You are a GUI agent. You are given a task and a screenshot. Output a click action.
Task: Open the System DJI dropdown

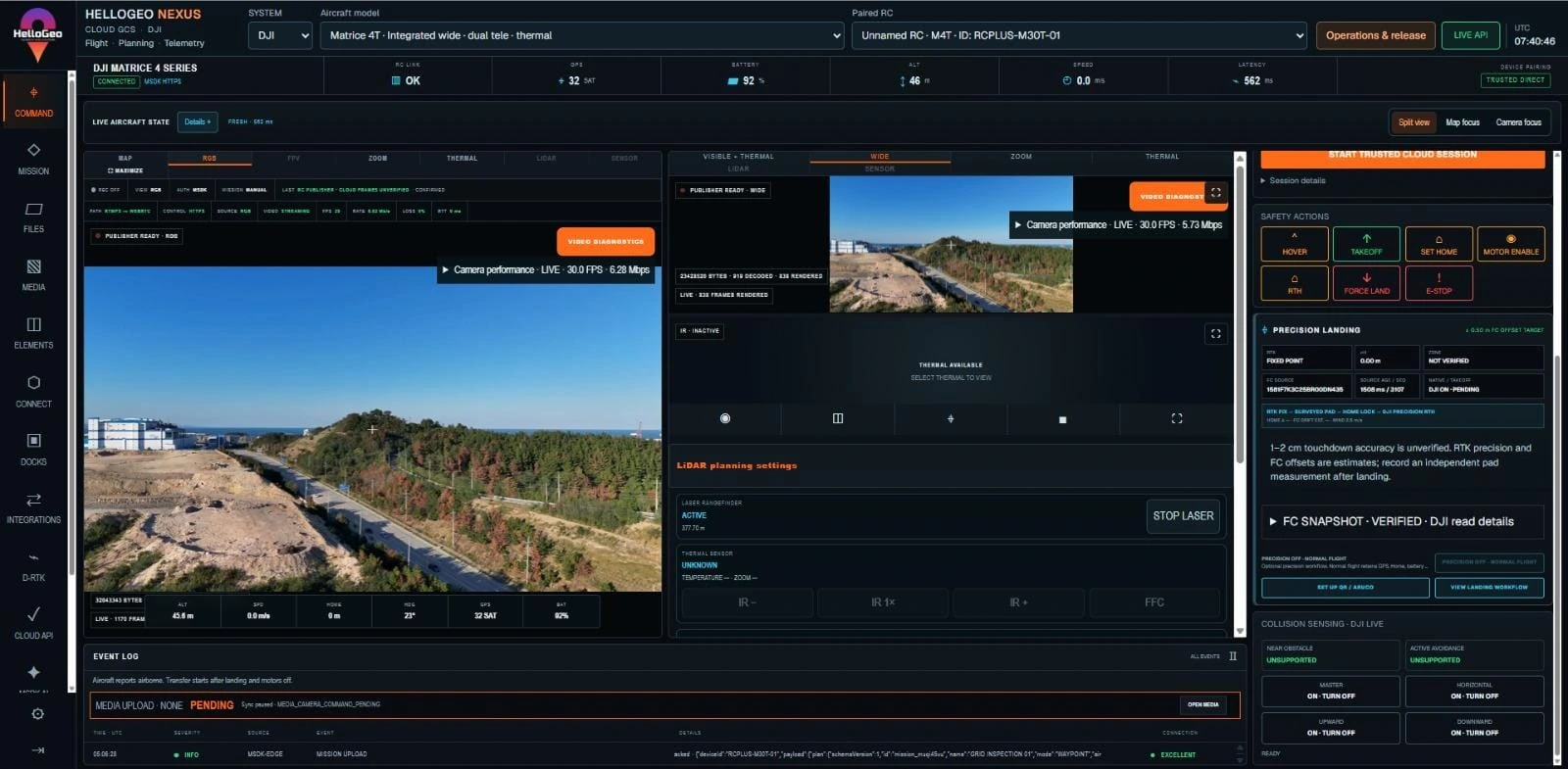point(280,35)
